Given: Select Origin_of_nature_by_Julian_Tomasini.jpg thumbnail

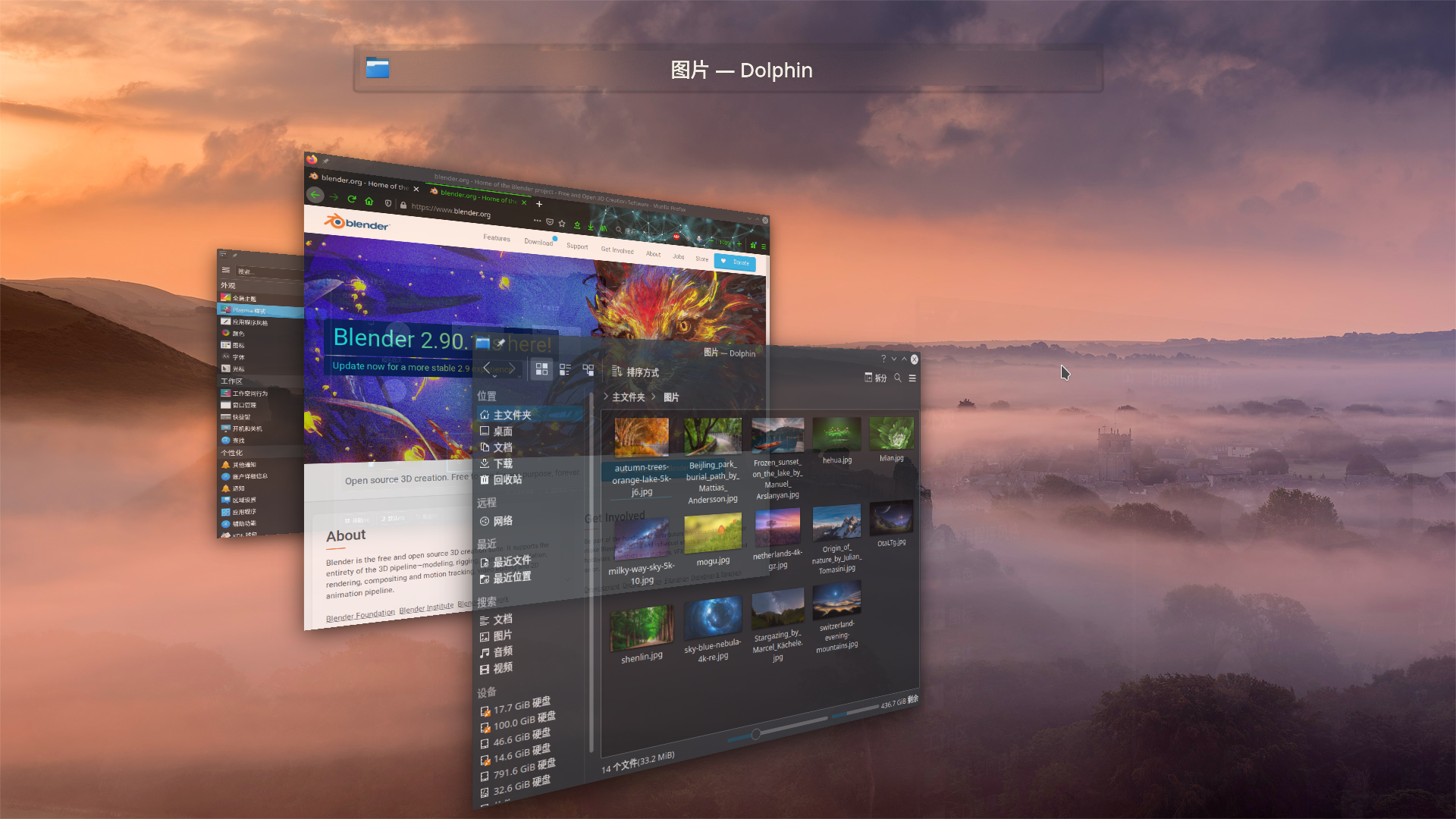Looking at the screenshot, I should tap(836, 523).
